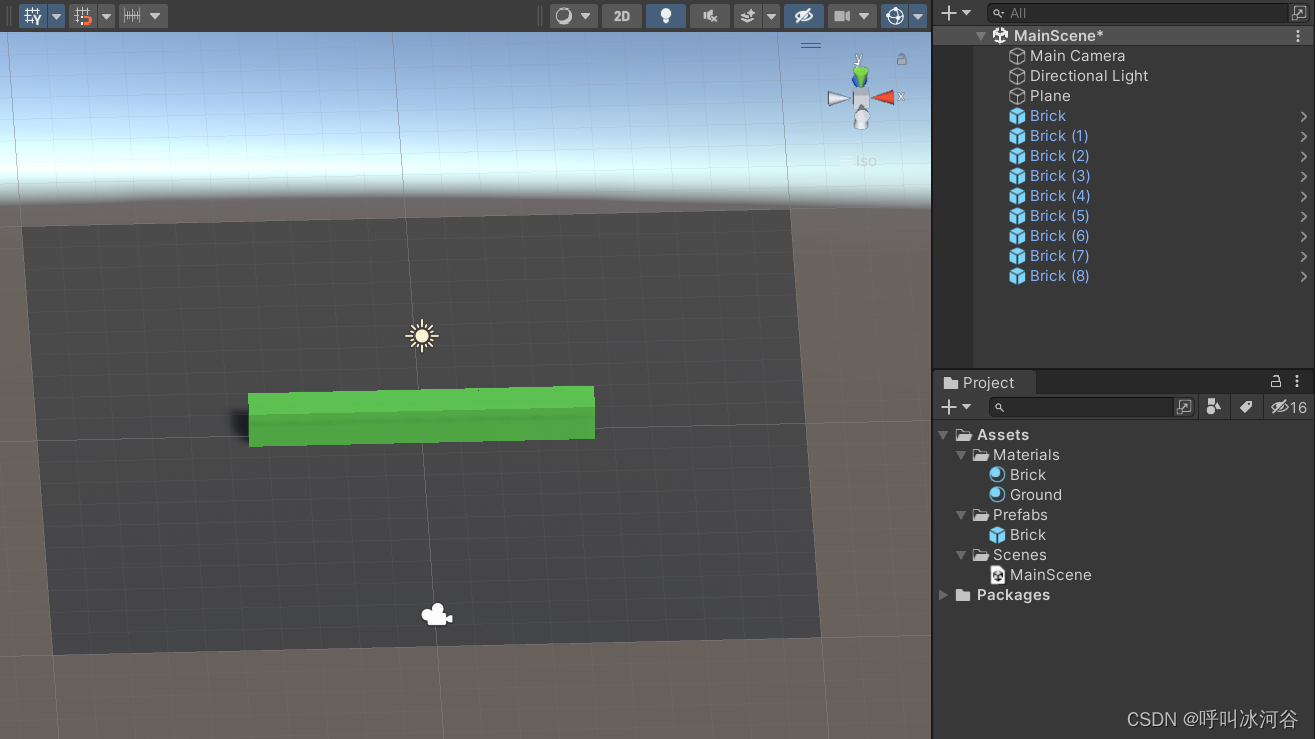Open the Gizmos dropdown arrow
The image size is (1315, 739).
pyautogui.click(x=918, y=16)
